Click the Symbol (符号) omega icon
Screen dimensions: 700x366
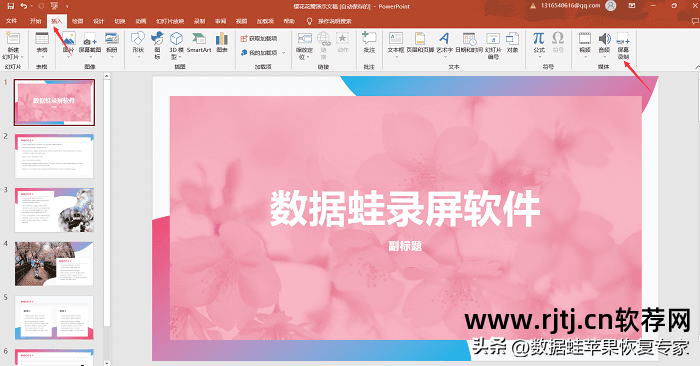[x=558, y=38]
